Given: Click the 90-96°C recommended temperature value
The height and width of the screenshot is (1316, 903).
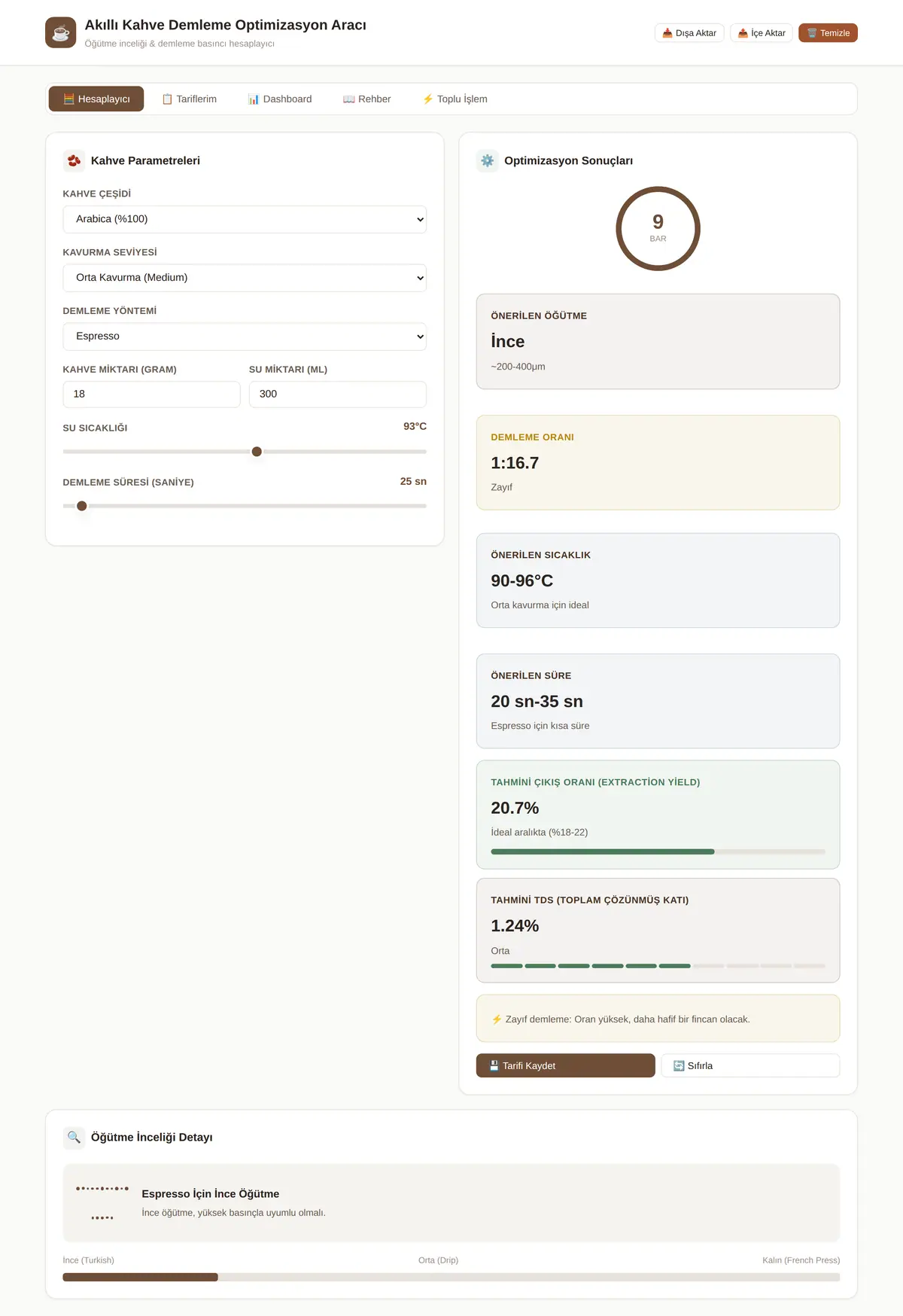Looking at the screenshot, I should pos(521,581).
